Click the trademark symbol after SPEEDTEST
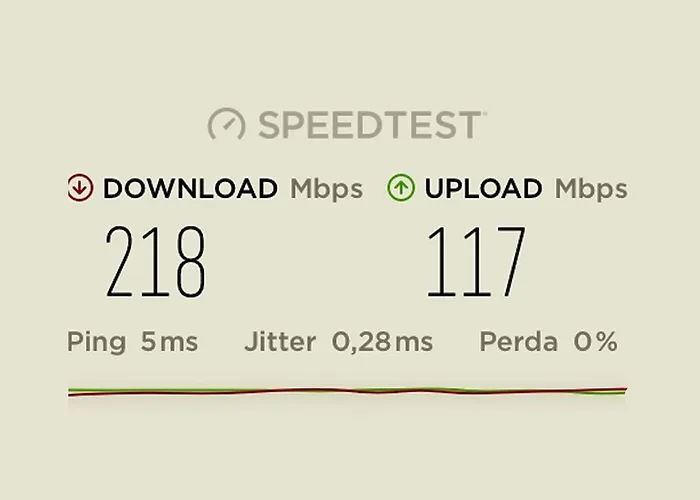The width and height of the screenshot is (700, 500). pyautogui.click(x=484, y=112)
